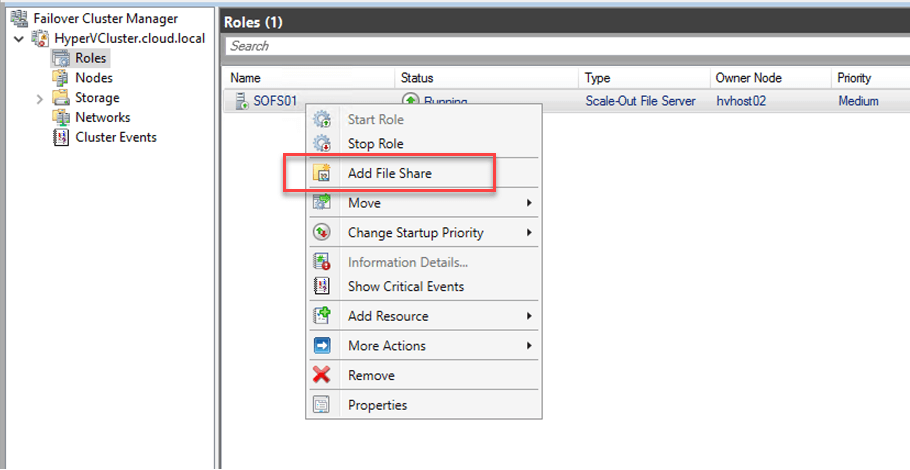The image size is (910, 470).
Task: Click the Cluster Events icon in tree
Action: (x=59, y=138)
